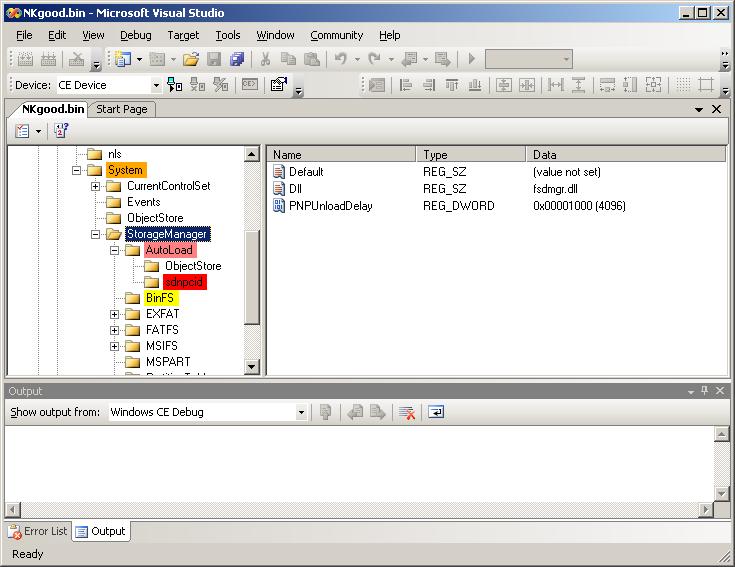Select the Dll registry value
The width and height of the screenshot is (735, 567).
[x=295, y=189]
